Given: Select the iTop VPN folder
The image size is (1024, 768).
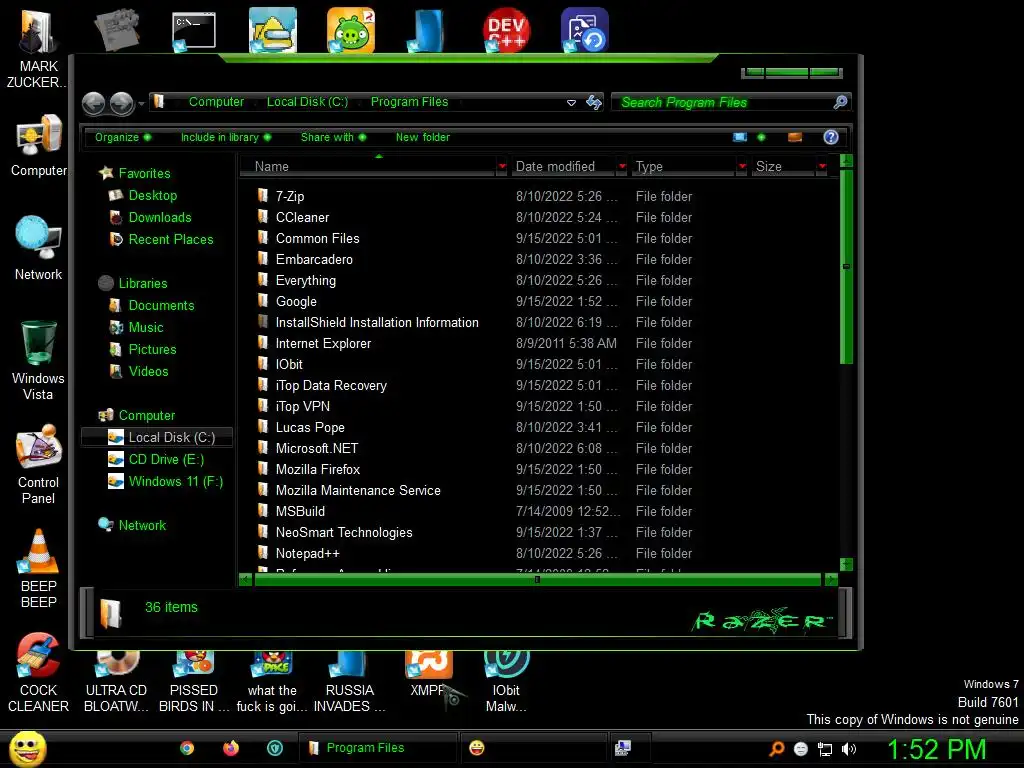Looking at the screenshot, I should [302, 406].
